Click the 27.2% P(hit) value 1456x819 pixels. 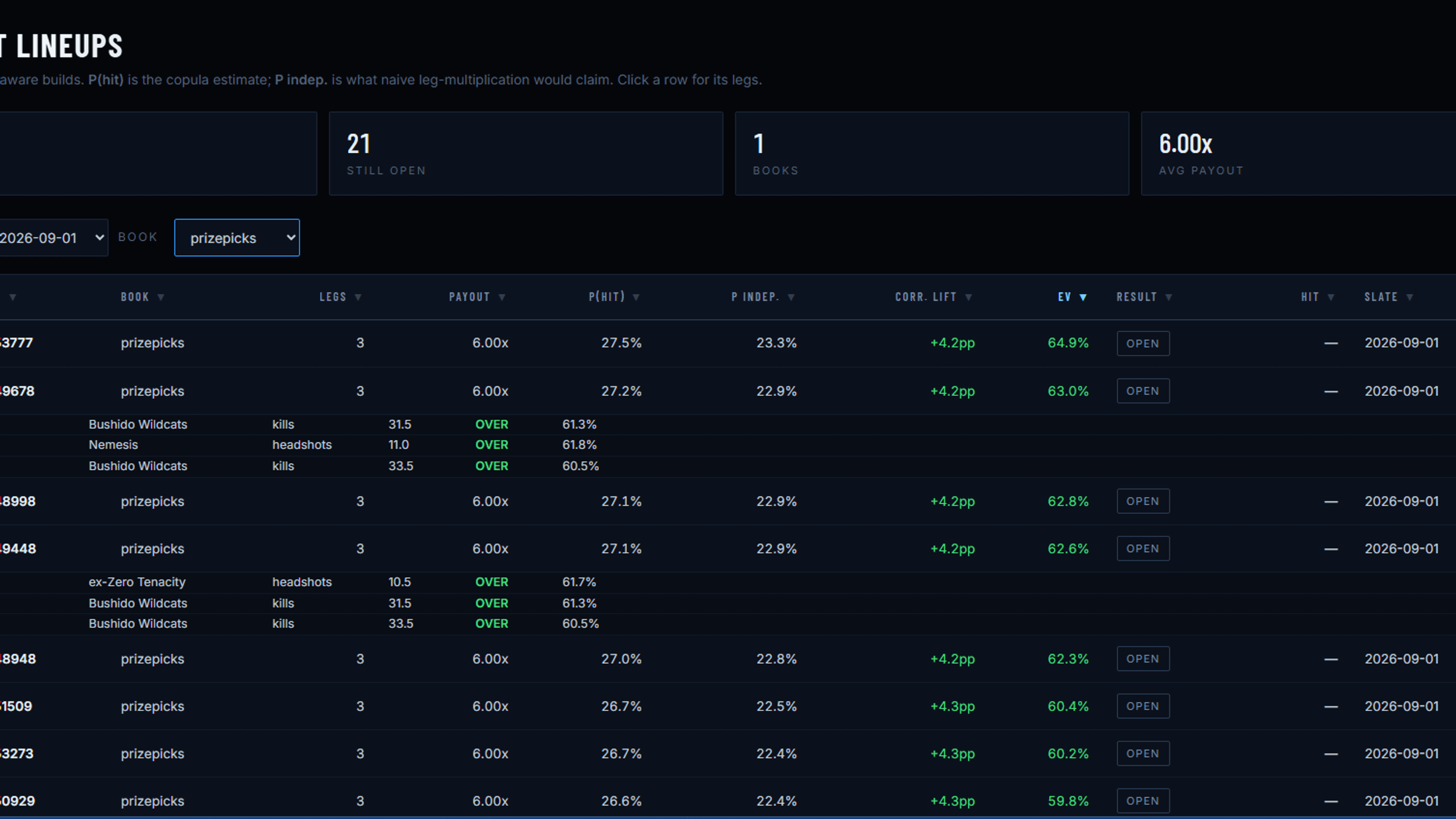pyautogui.click(x=621, y=391)
